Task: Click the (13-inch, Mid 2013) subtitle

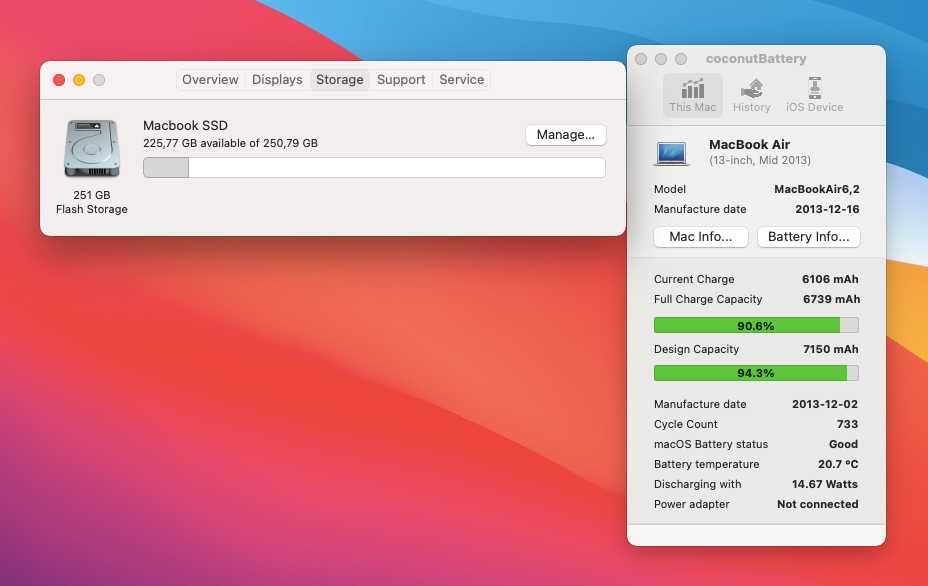Action: tap(760, 160)
